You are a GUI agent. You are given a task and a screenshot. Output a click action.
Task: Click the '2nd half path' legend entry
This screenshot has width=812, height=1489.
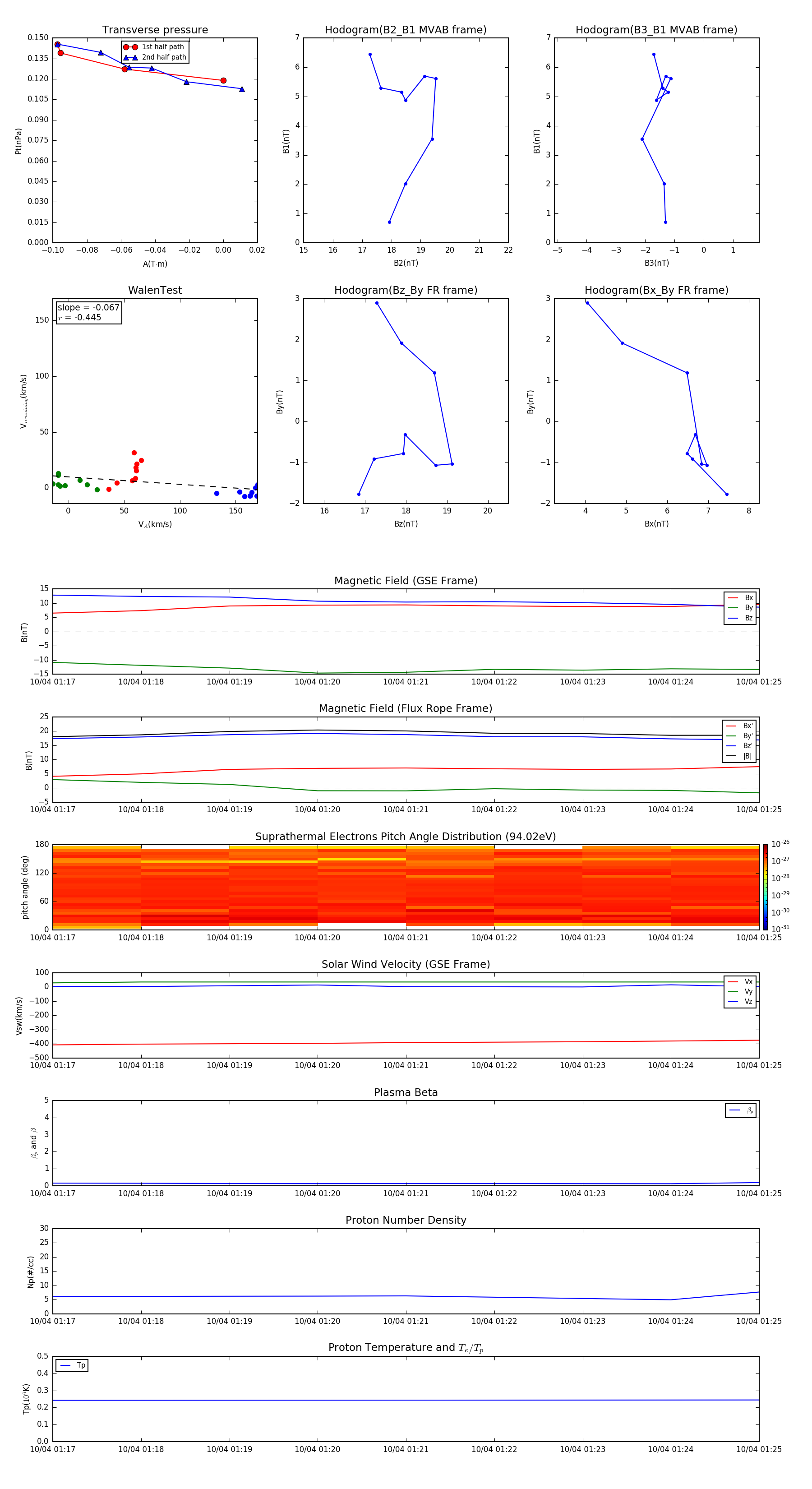point(155,57)
